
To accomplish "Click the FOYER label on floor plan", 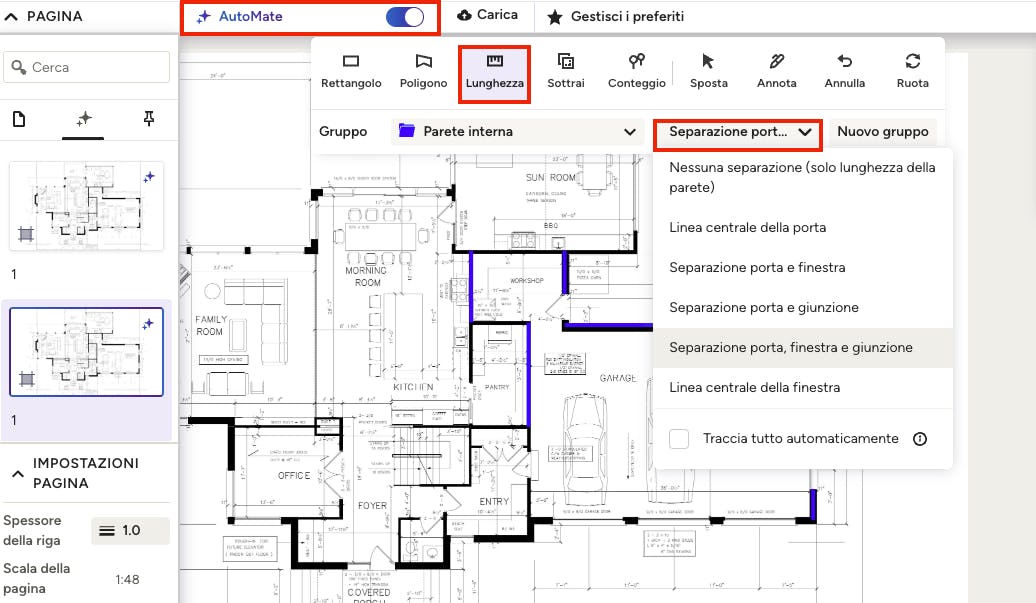I will click(x=372, y=505).
